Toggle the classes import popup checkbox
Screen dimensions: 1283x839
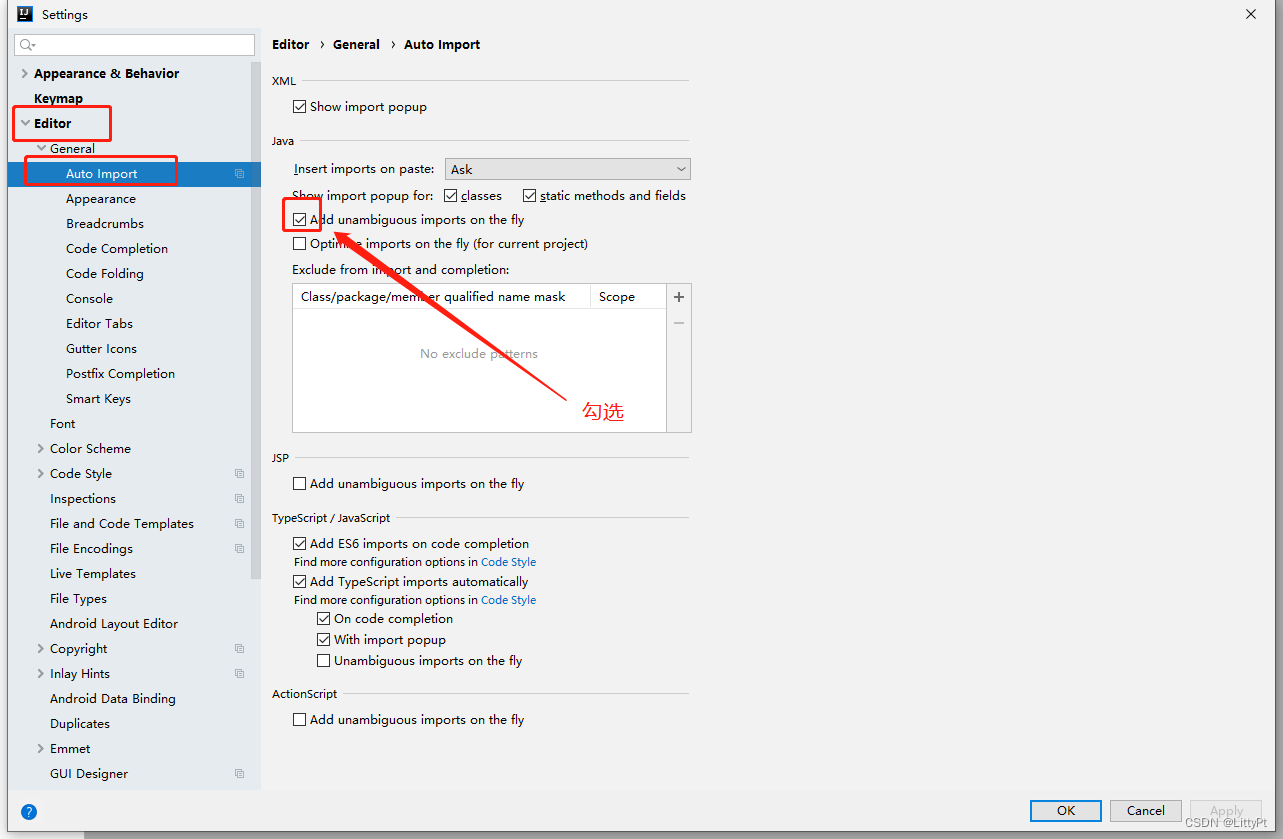[451, 196]
